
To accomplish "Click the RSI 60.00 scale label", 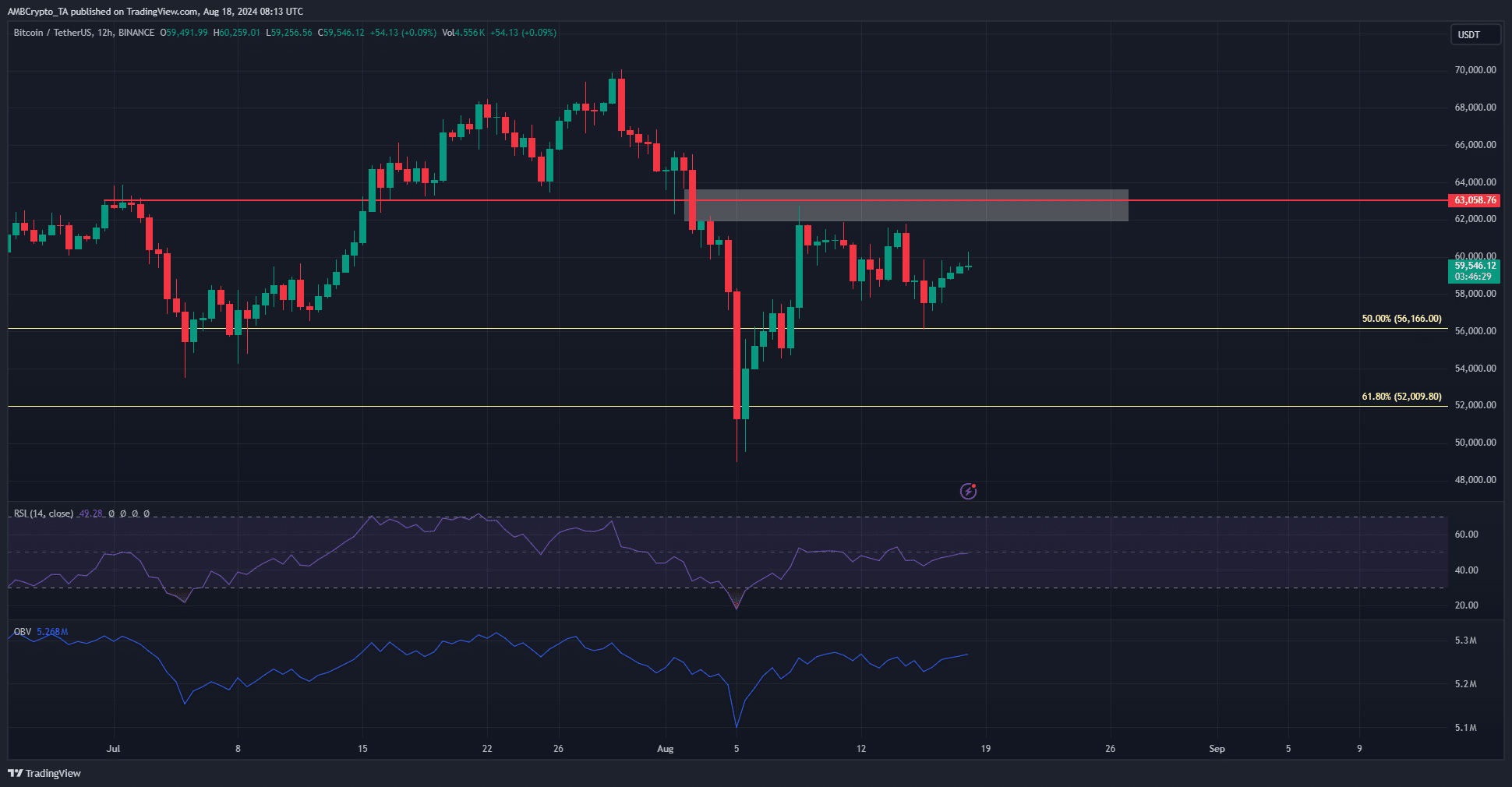I will 1466,535.
